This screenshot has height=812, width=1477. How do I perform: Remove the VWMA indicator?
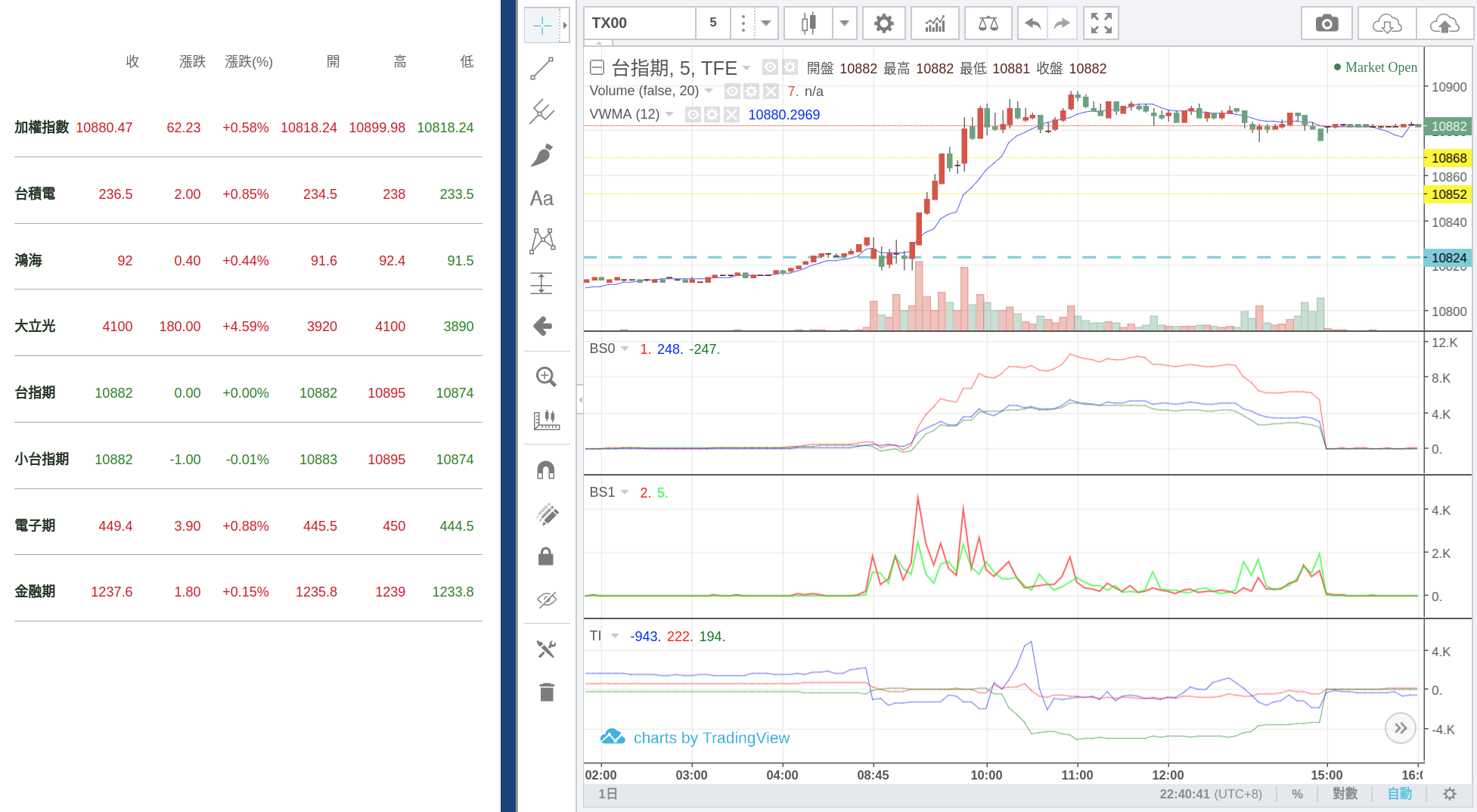pos(731,114)
